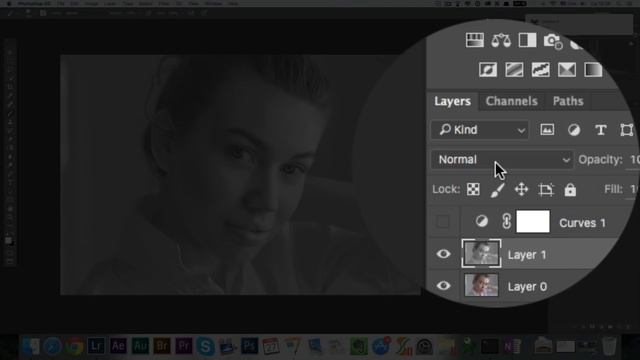Add an Invert adjustment layer
The height and width of the screenshot is (360, 640).
point(488,70)
